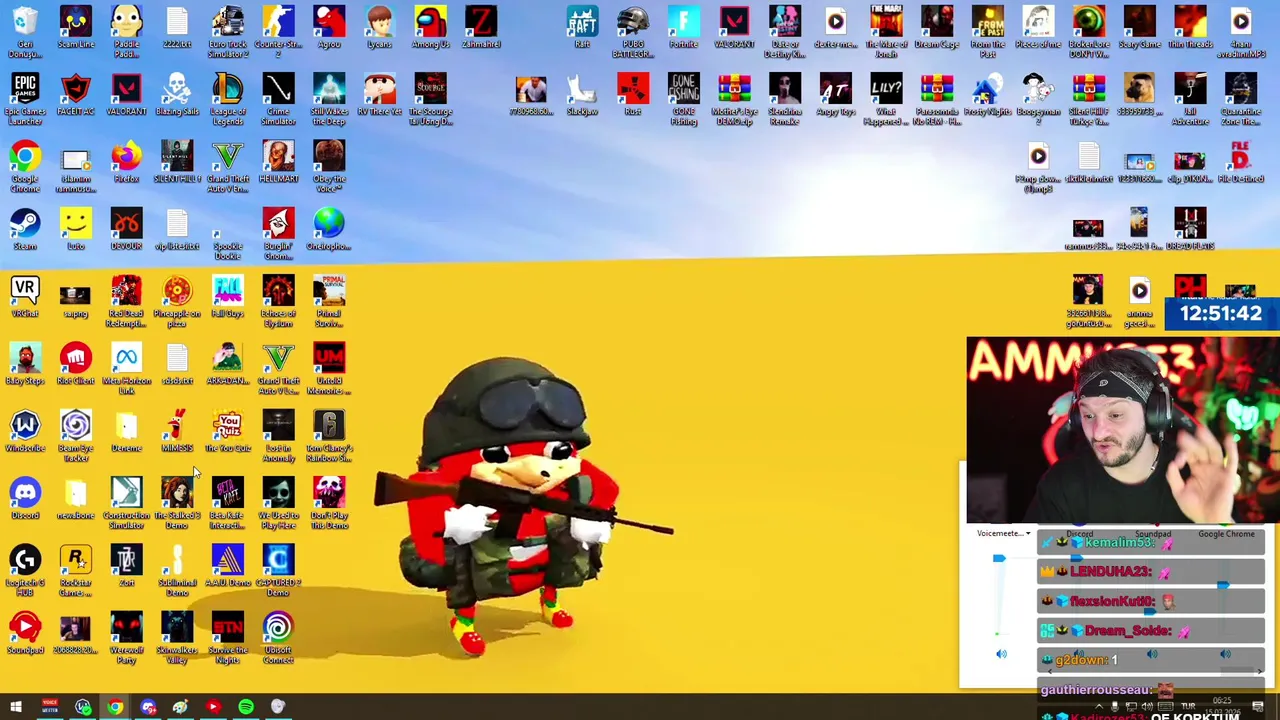Open Tom Clancy's Rainbow Six shortcut
The image size is (1280, 720).
click(329, 435)
